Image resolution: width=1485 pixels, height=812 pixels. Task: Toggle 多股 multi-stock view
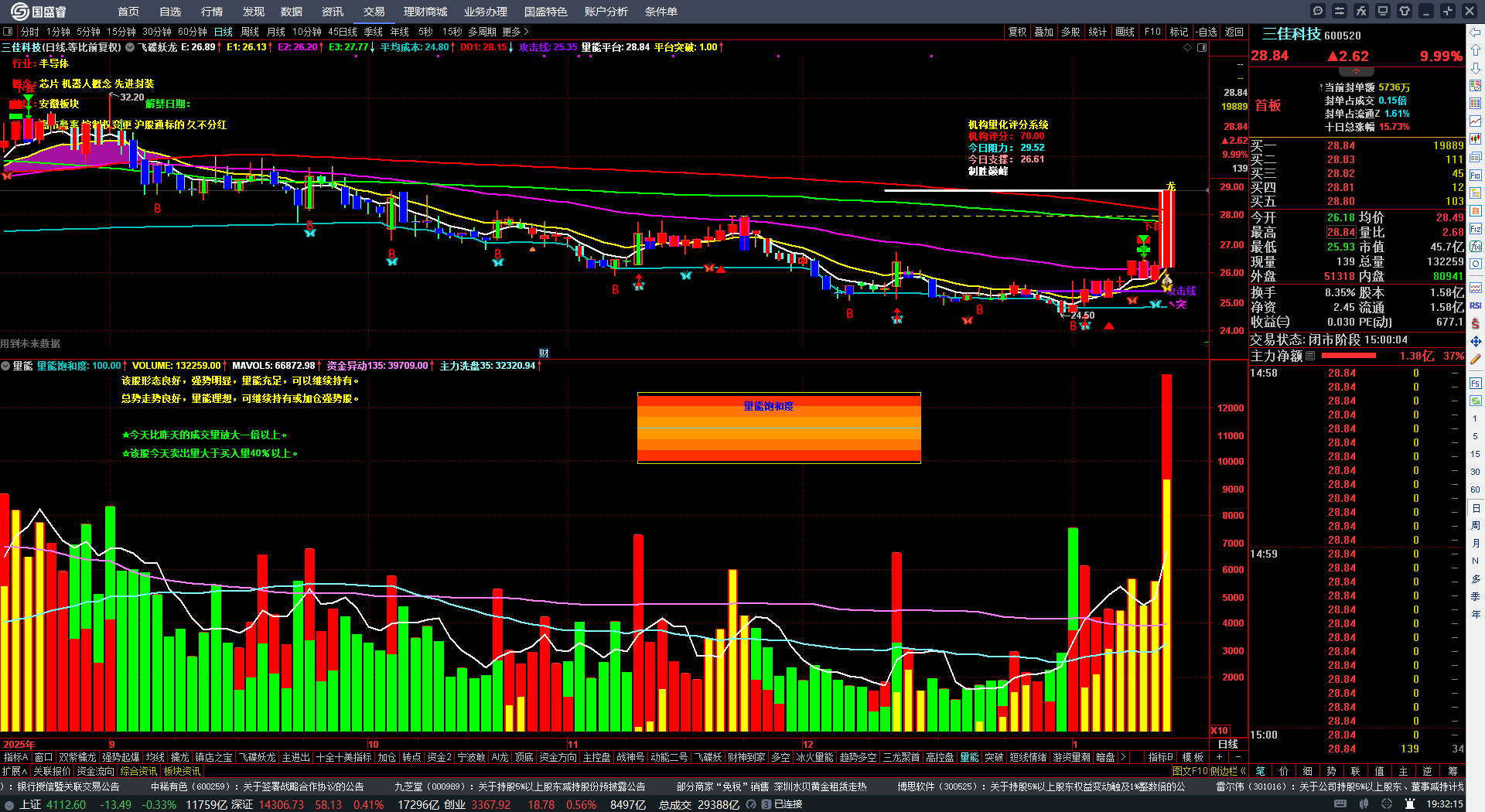click(x=1070, y=32)
